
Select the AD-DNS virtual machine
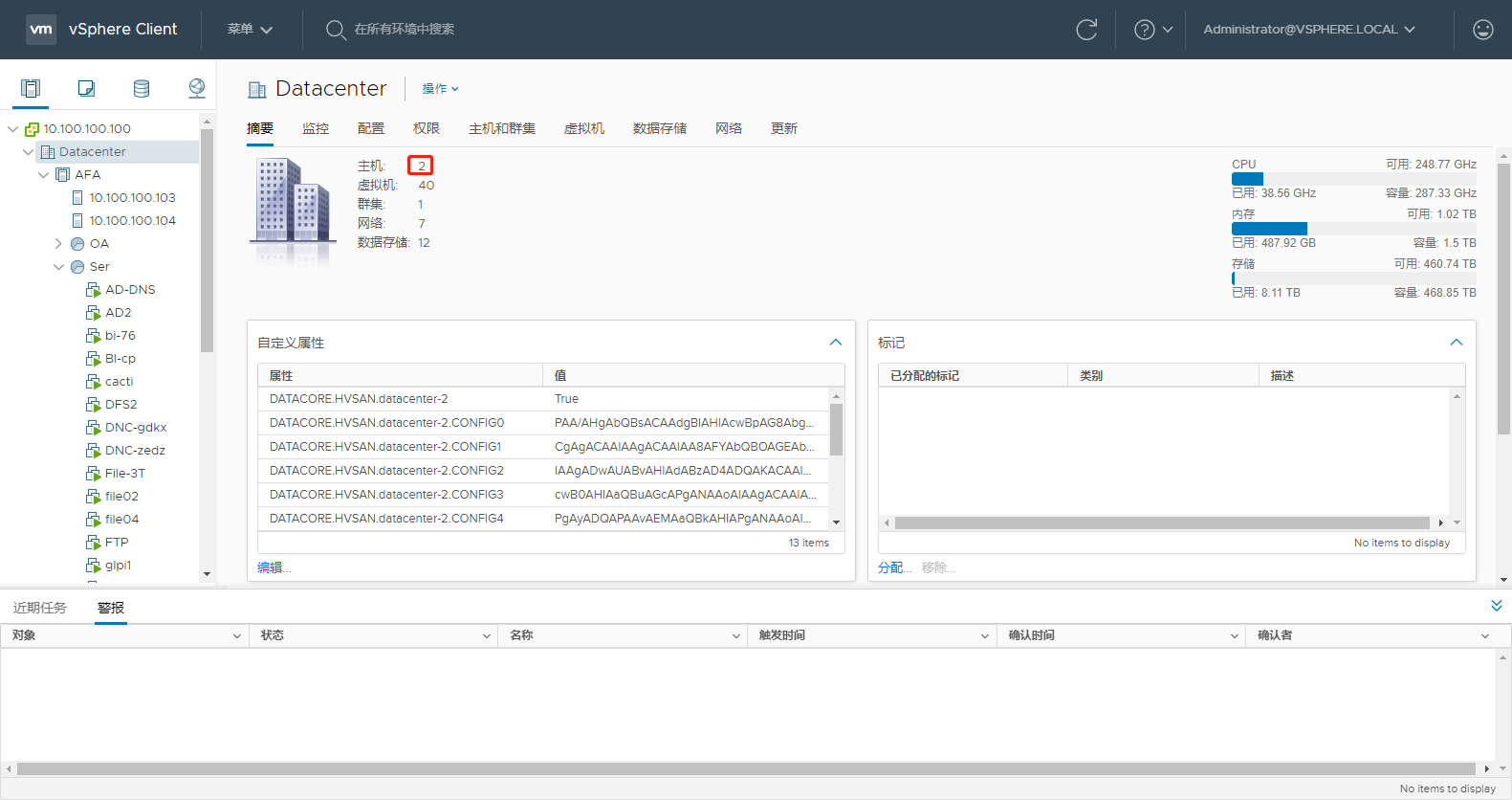click(x=130, y=290)
